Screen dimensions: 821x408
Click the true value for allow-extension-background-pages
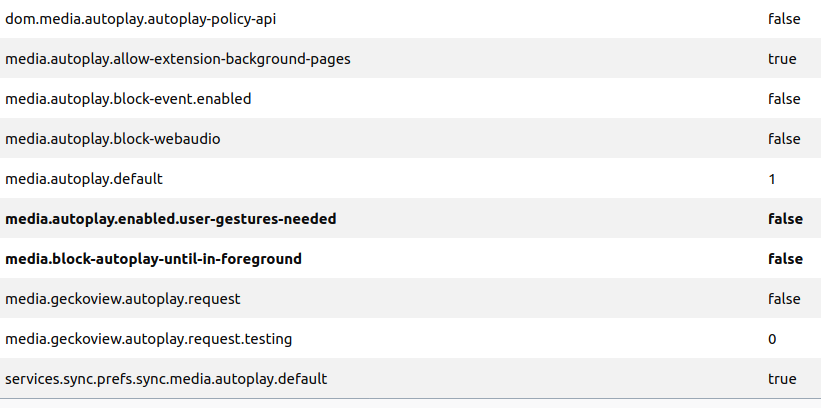(x=782, y=59)
